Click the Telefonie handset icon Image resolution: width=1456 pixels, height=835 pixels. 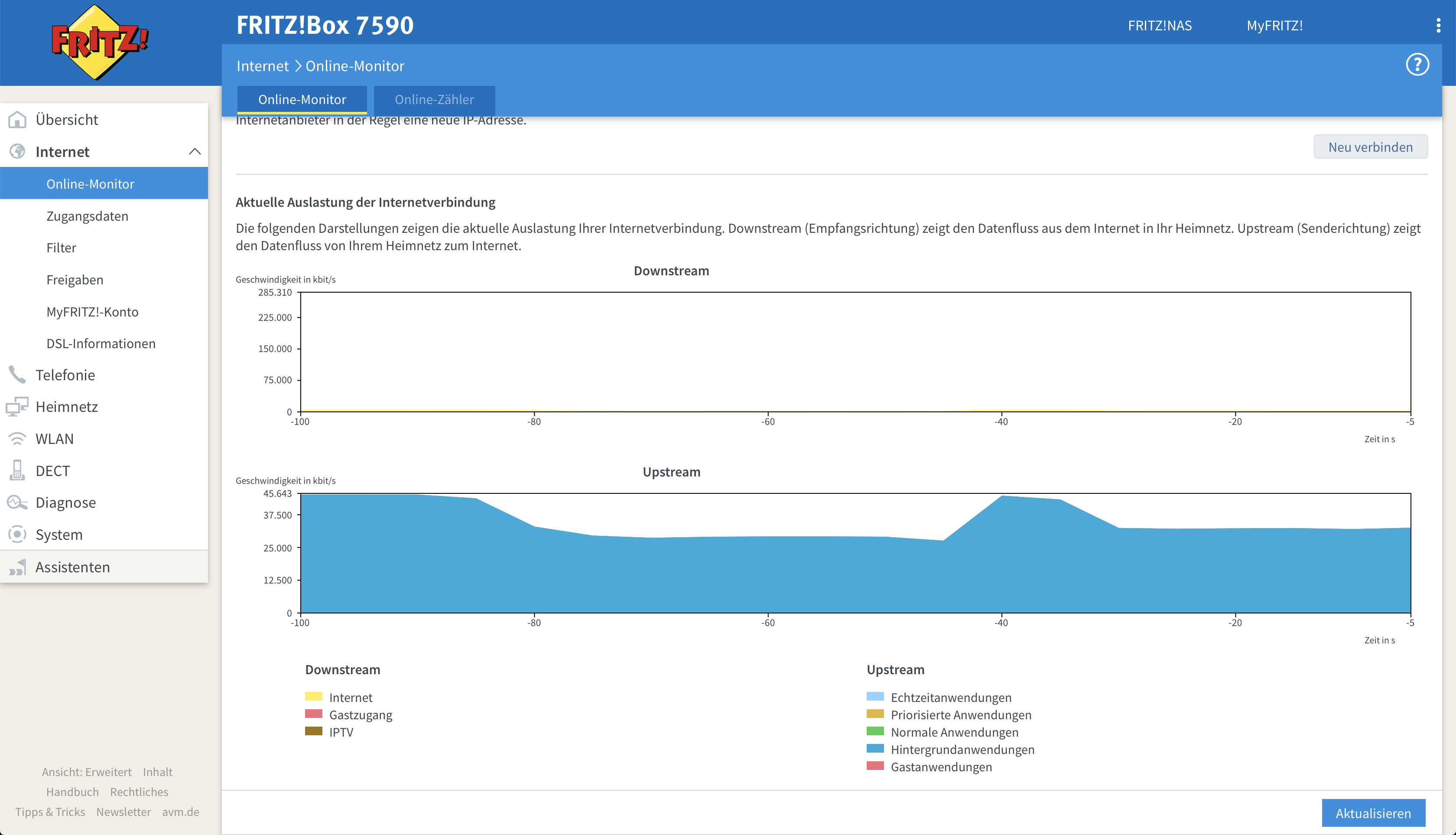(17, 375)
